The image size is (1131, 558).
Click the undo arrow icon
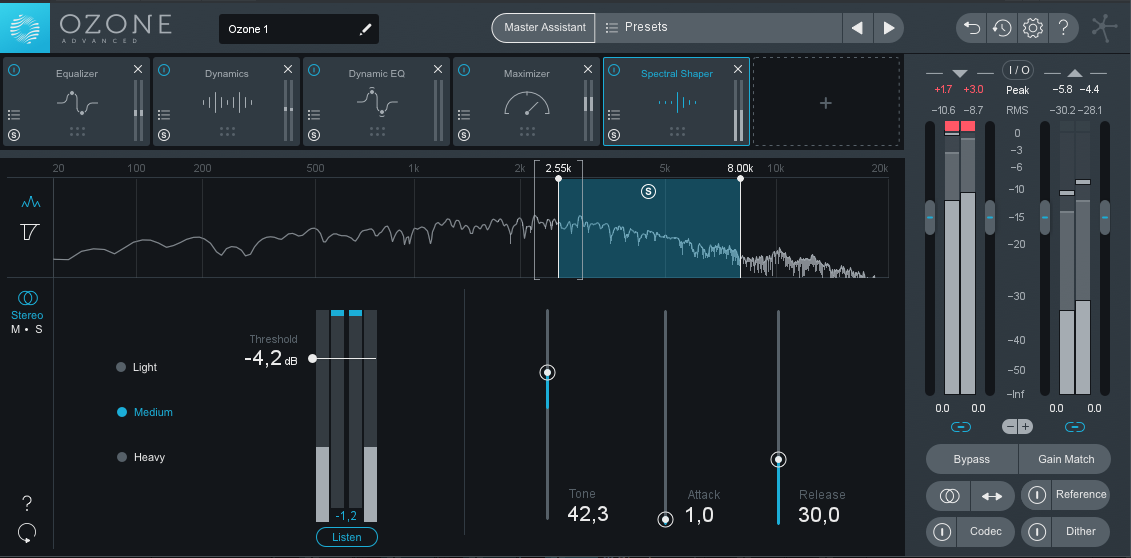coord(971,28)
